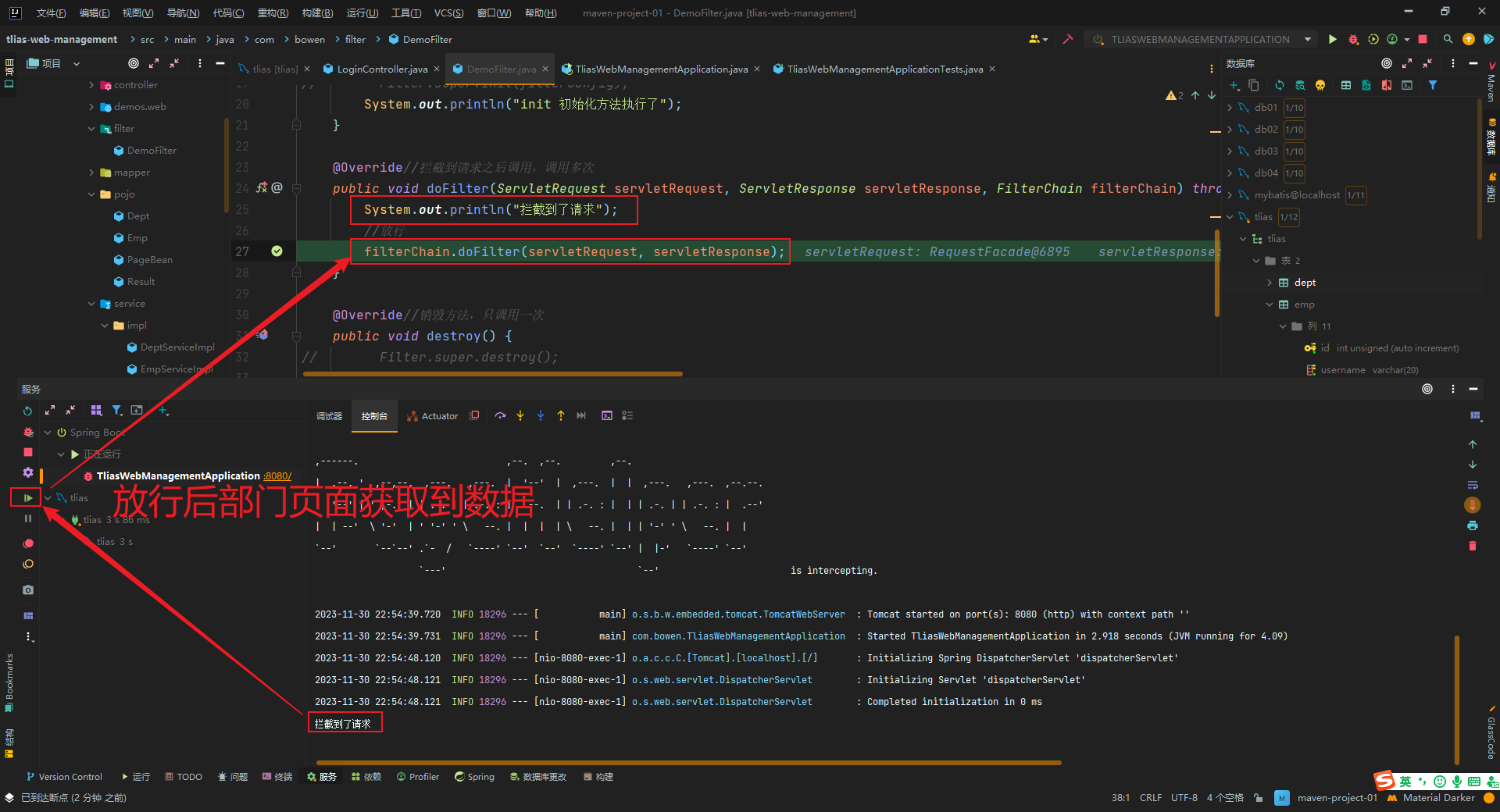Open the :8080/ application link
1500x812 pixels.
pos(277,475)
